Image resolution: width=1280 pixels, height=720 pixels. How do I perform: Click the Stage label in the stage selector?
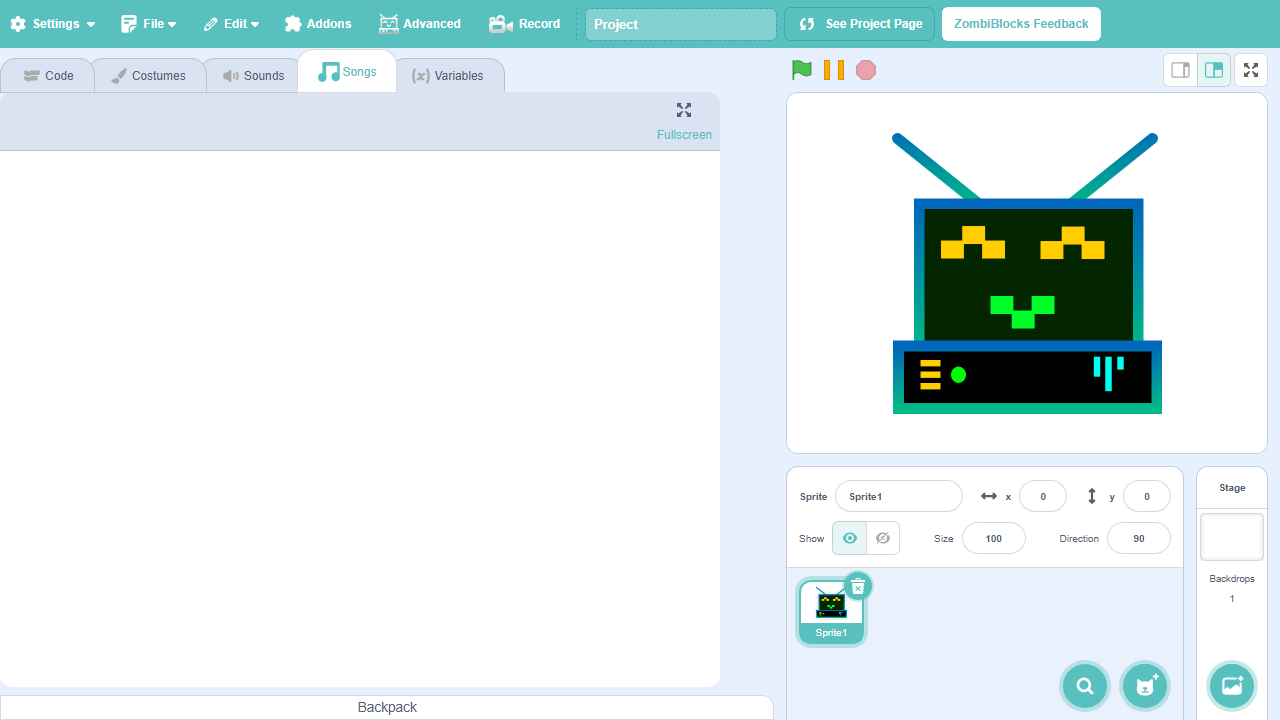(x=1232, y=488)
